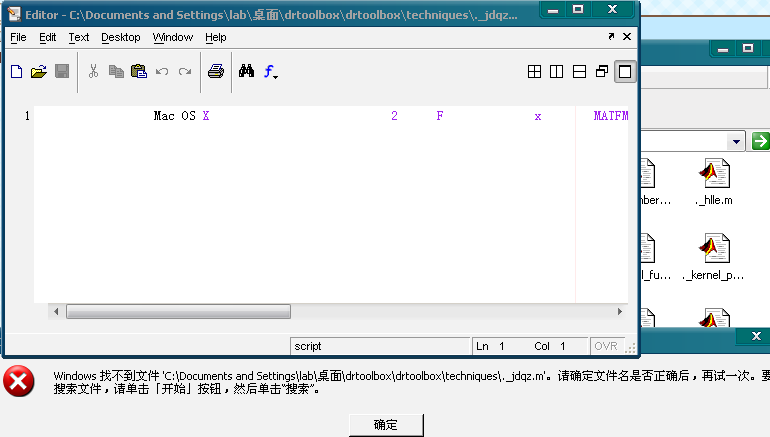Create a new M-file with the blank page icon
The image size is (770, 437).
pos(17,72)
